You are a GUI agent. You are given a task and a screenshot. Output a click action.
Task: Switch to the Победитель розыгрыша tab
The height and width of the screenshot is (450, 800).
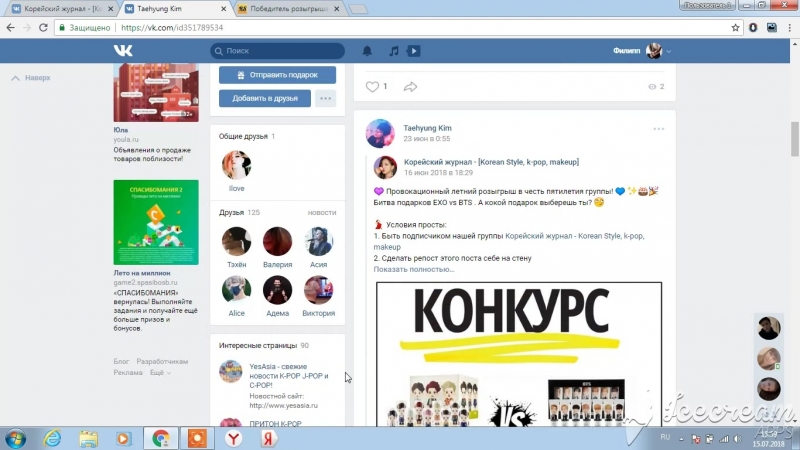pyautogui.click(x=288, y=9)
